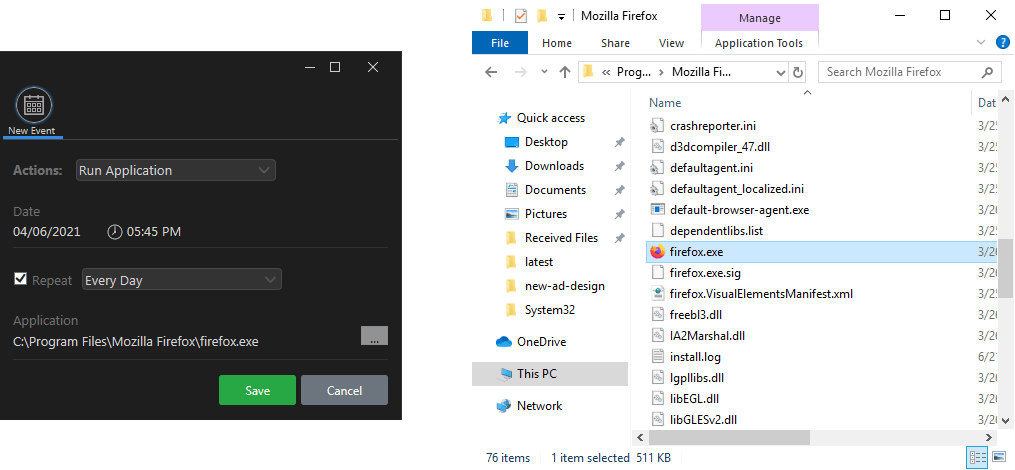Click the 05:45 PM time value
The width and height of the screenshot is (1015, 470).
(153, 232)
